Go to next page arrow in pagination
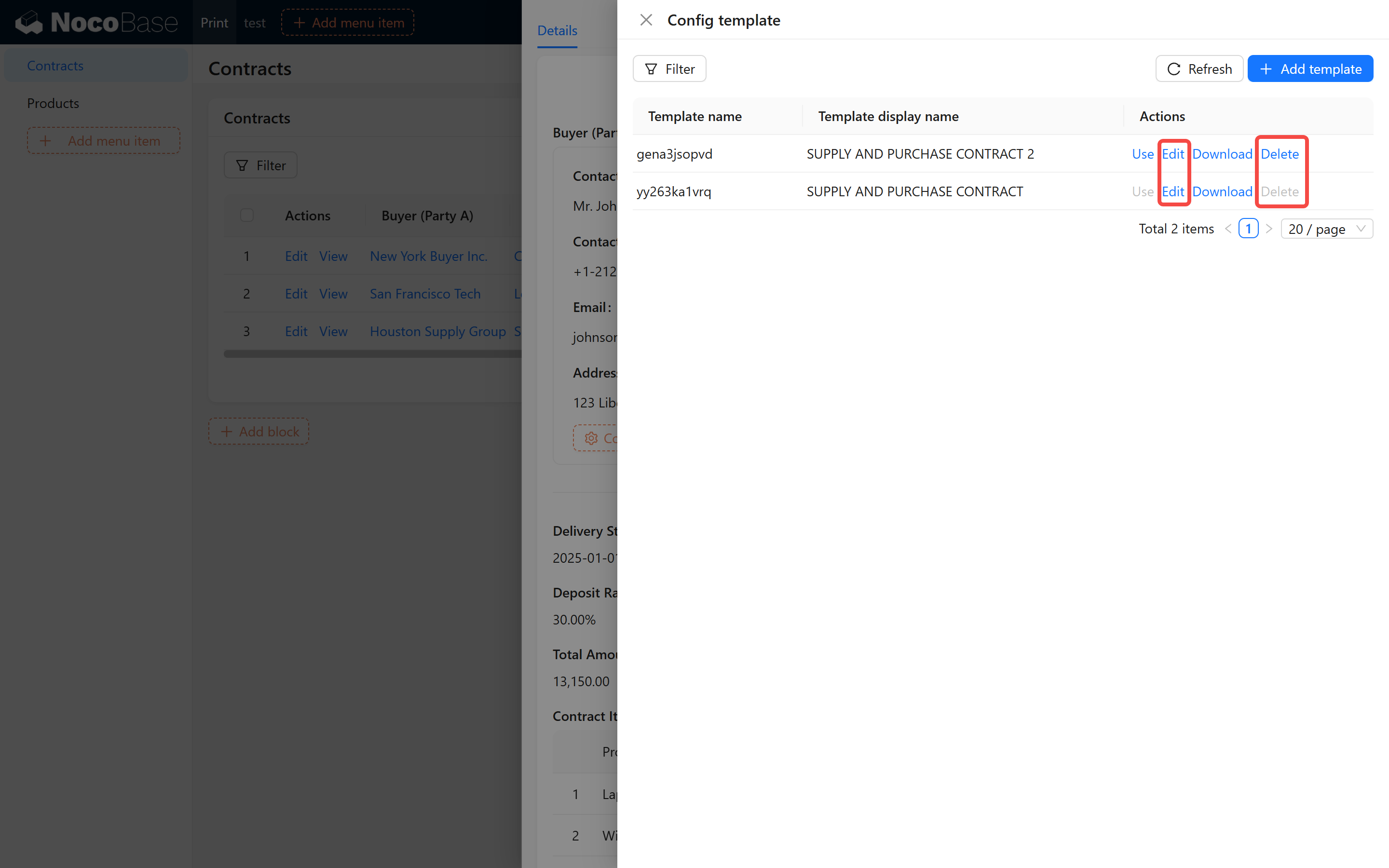1389x868 pixels. click(x=1269, y=229)
